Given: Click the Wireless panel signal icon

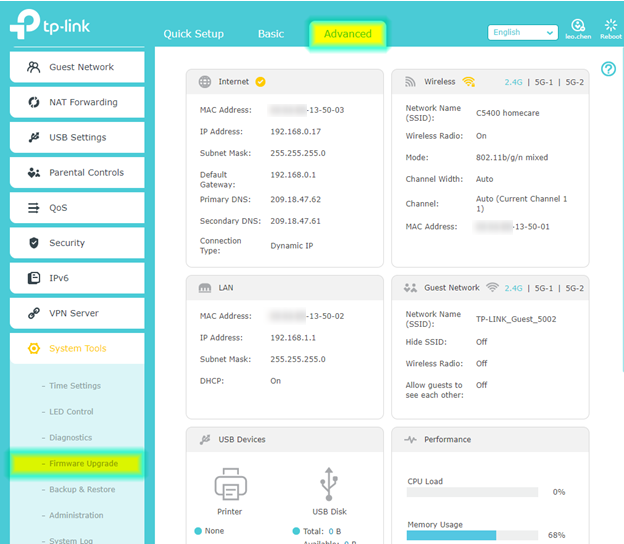Looking at the screenshot, I should [x=410, y=82].
